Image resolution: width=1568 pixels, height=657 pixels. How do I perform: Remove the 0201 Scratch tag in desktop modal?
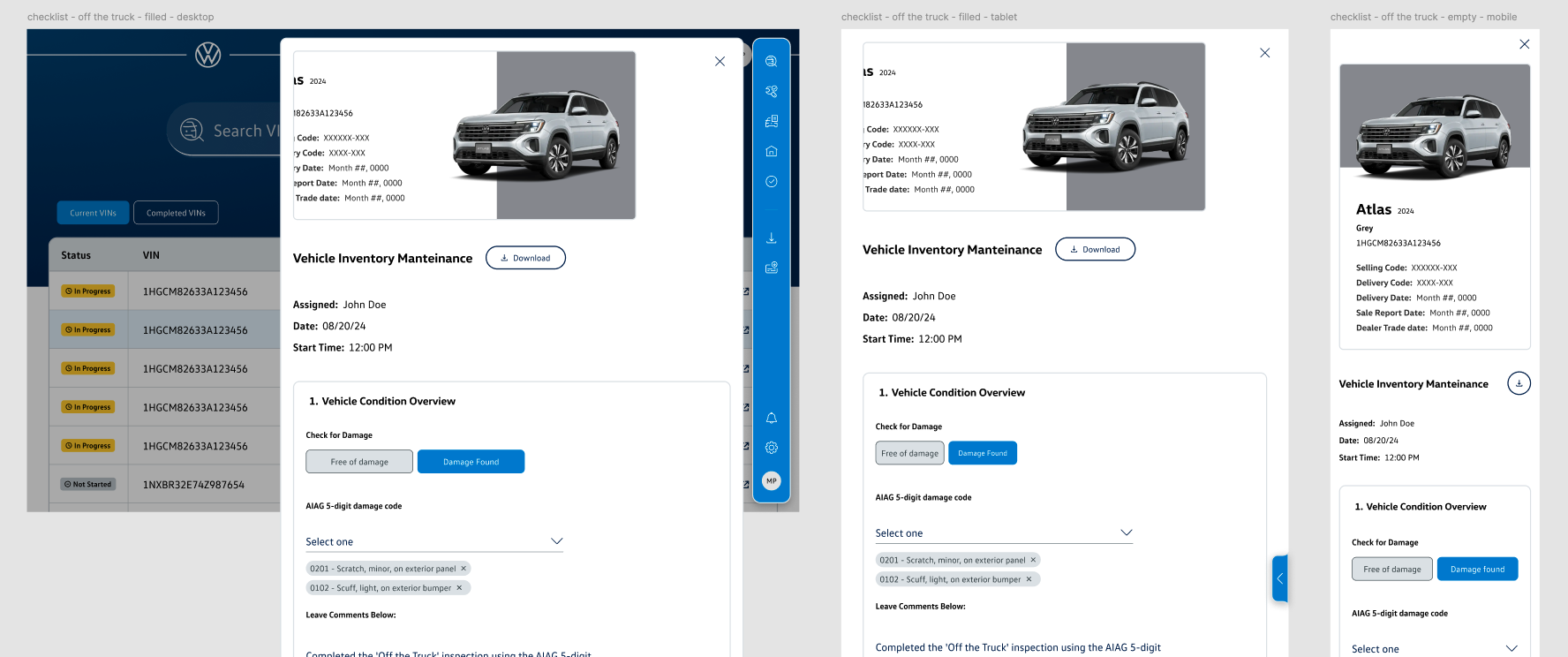464,569
